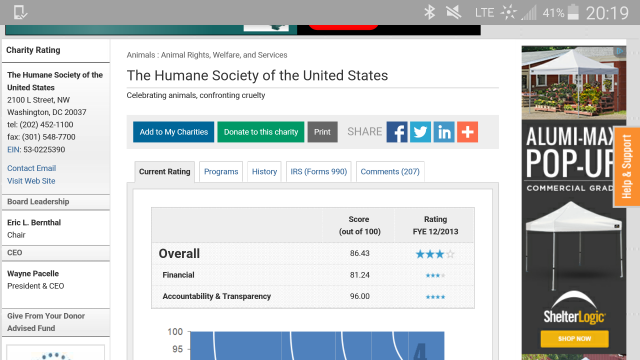640x360 pixels.
Task: Tap the screenshot notification icon
Action: pos(20,12)
